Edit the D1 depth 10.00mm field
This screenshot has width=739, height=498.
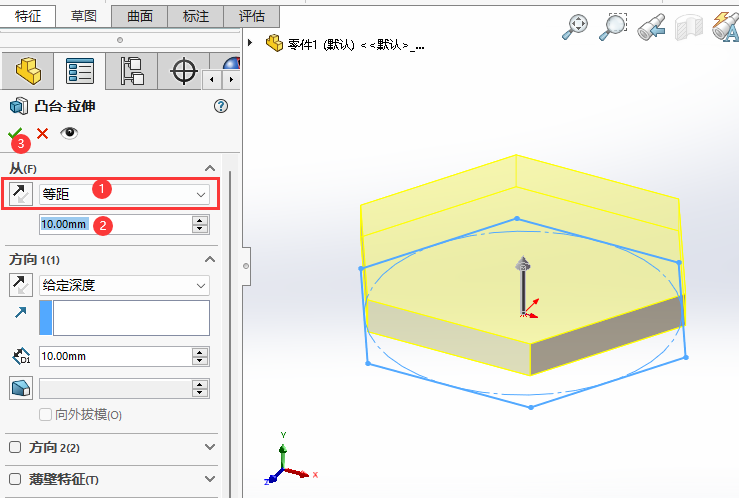pyautogui.click(x=115, y=356)
